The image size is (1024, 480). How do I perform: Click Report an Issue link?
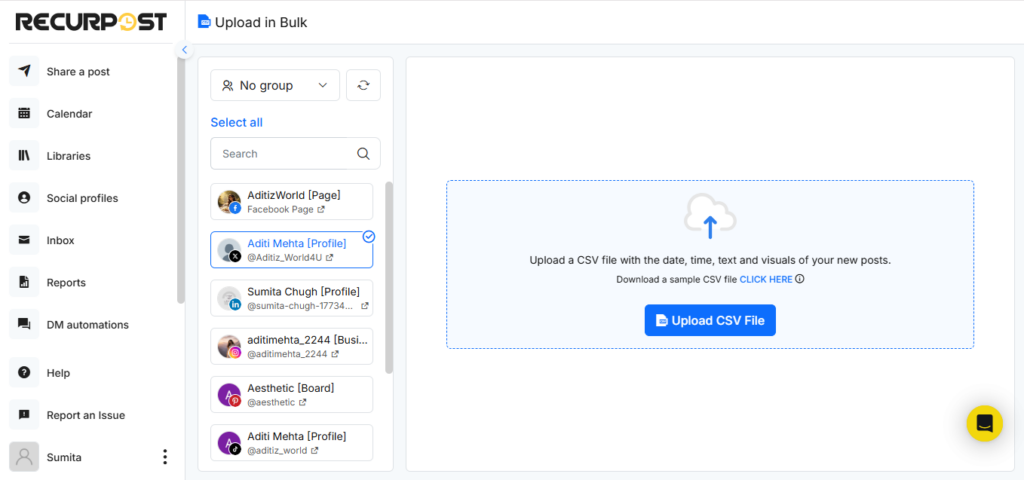click(x=86, y=415)
